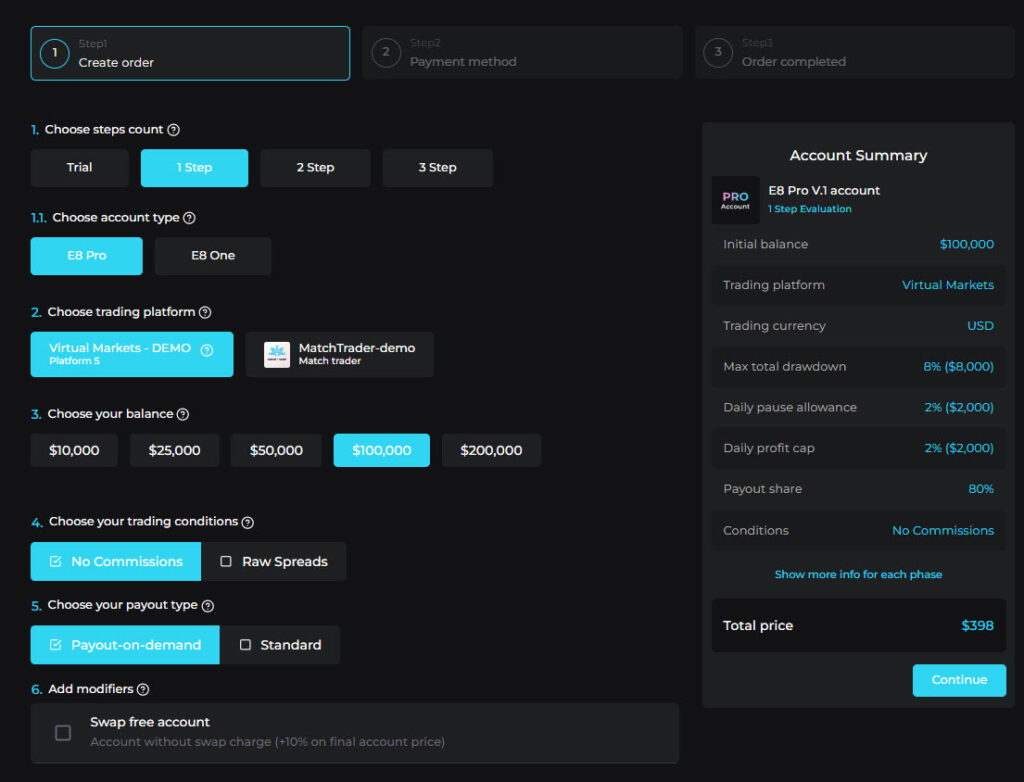Choose the Standard payout type

click(x=280, y=645)
